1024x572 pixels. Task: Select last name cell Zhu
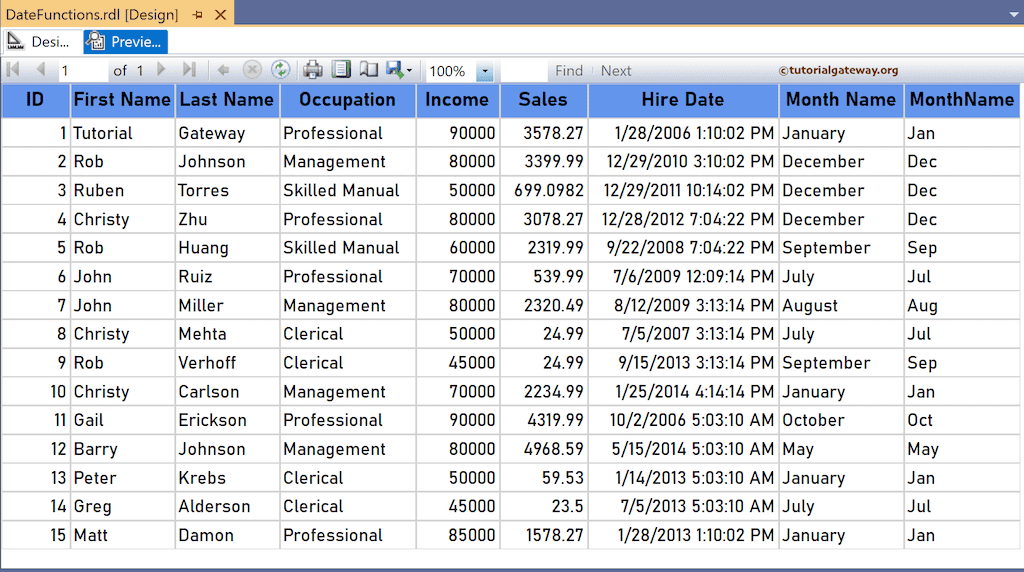(x=227, y=219)
